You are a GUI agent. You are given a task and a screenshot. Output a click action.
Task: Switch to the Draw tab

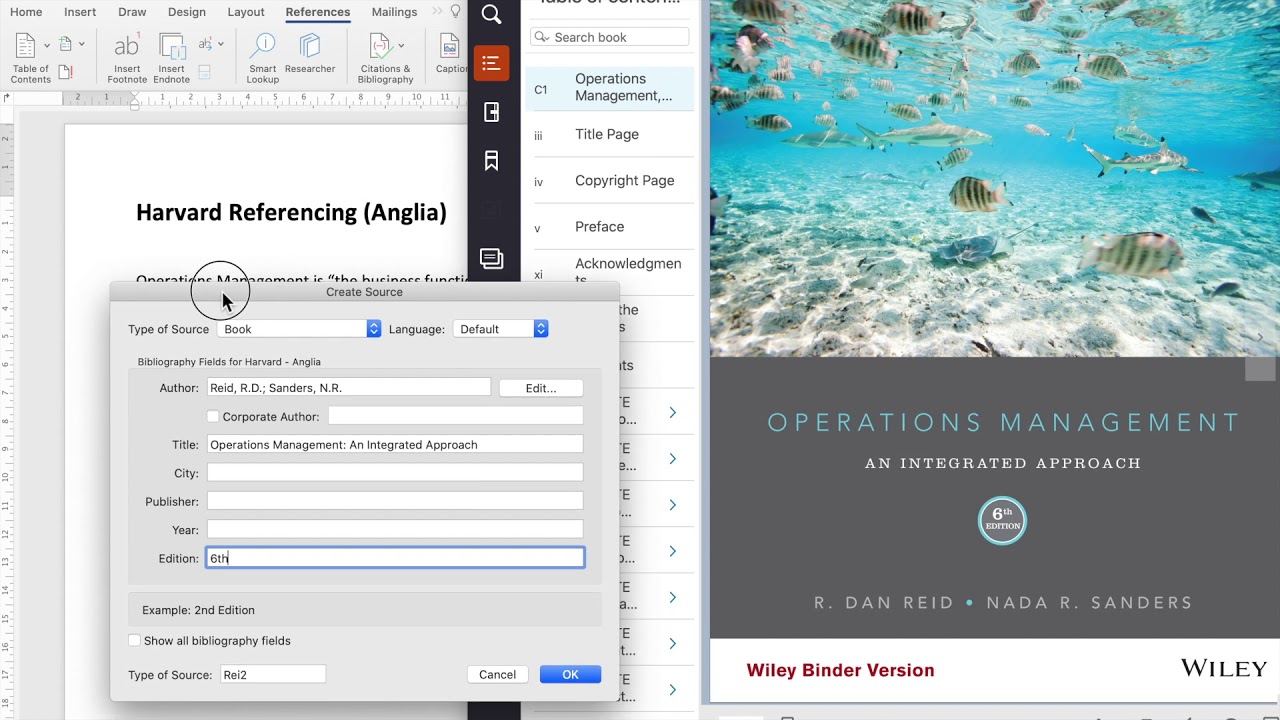pos(132,12)
